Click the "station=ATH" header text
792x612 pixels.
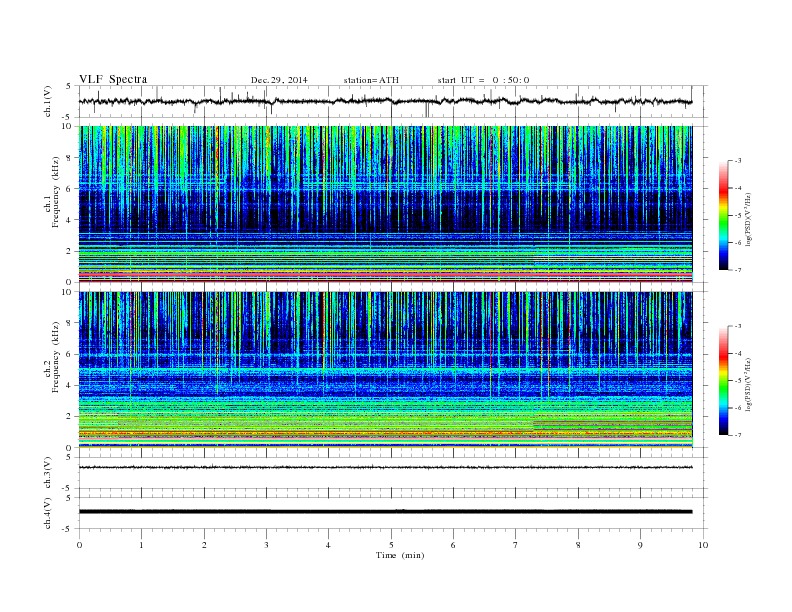371,80
